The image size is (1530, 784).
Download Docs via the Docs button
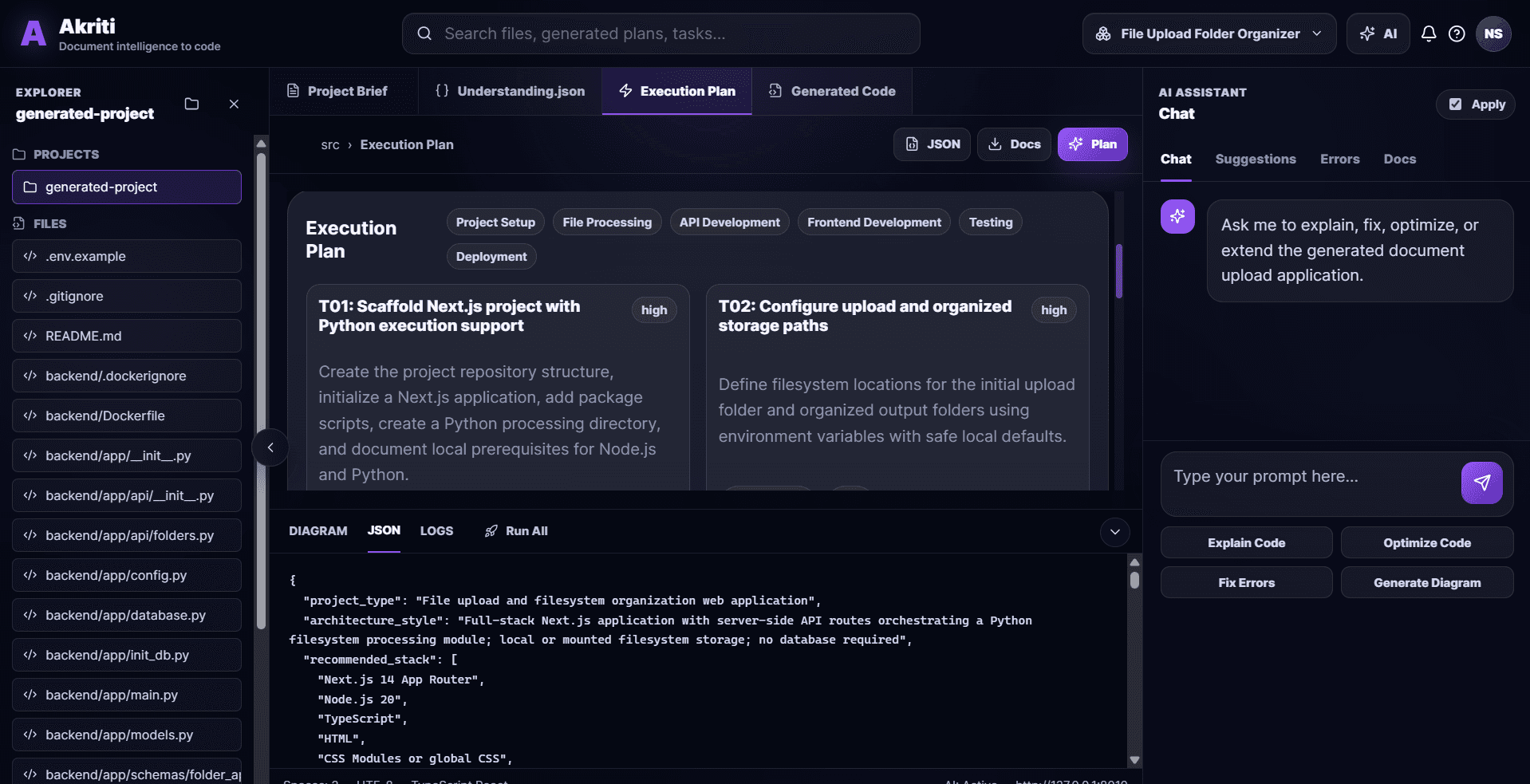[1014, 144]
